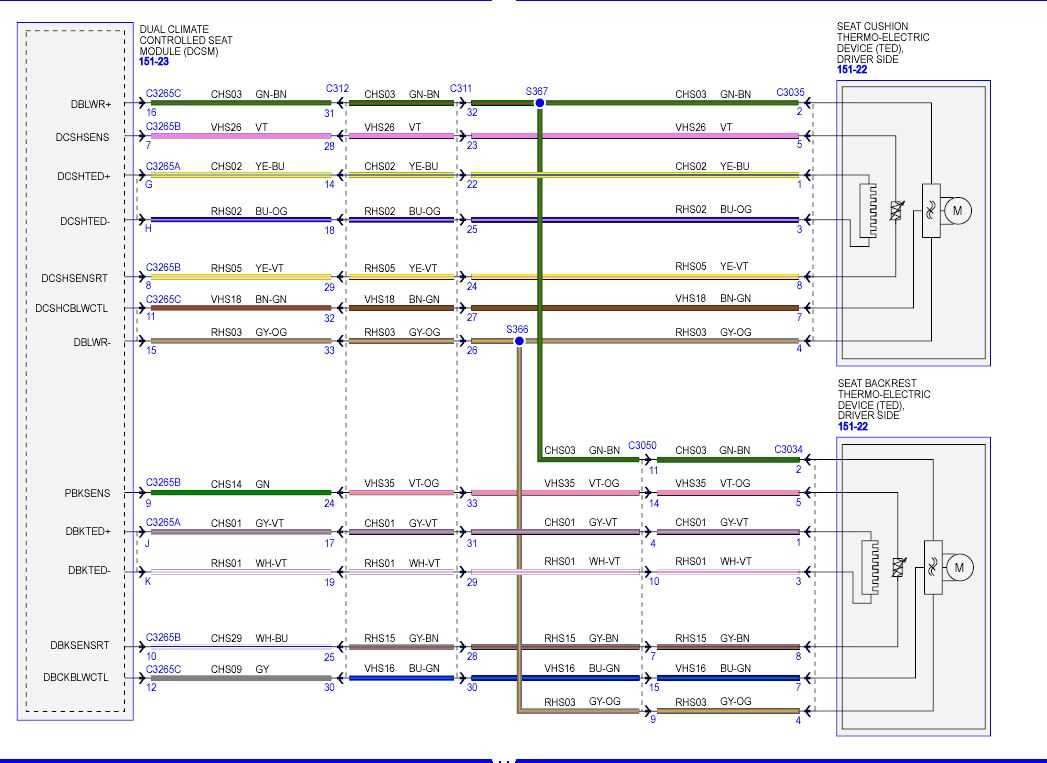This screenshot has width=1047, height=763.
Task: Click the S366 splice dot
Action: 519,341
